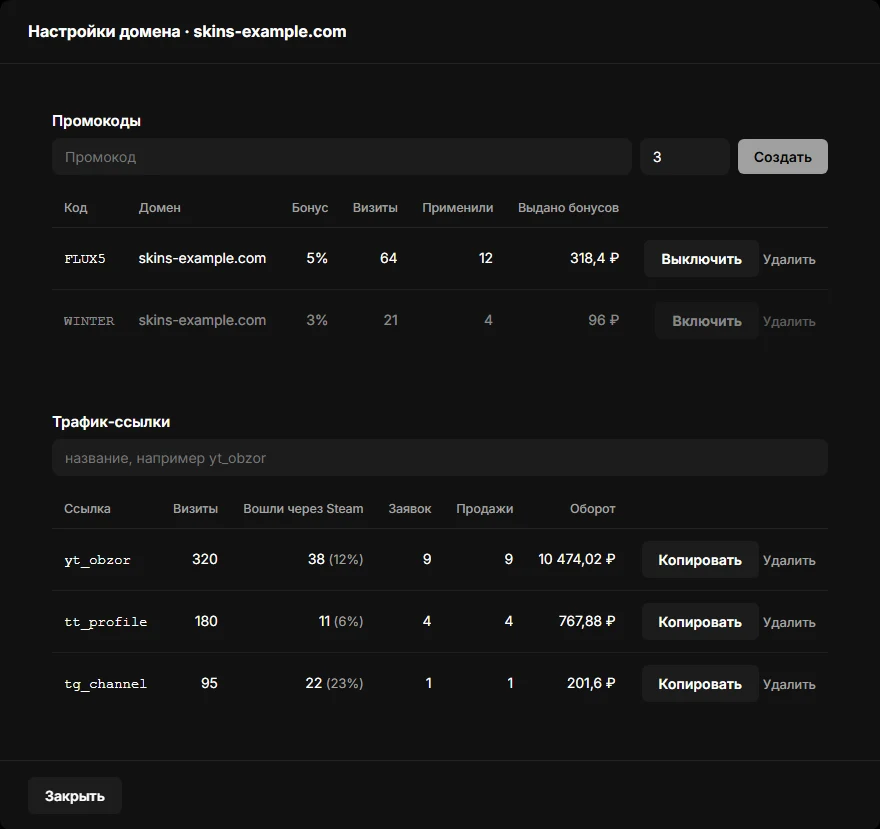Click the 11 (6%) Steam logins value
Viewport: 880px width, 829px height.
click(x=341, y=621)
